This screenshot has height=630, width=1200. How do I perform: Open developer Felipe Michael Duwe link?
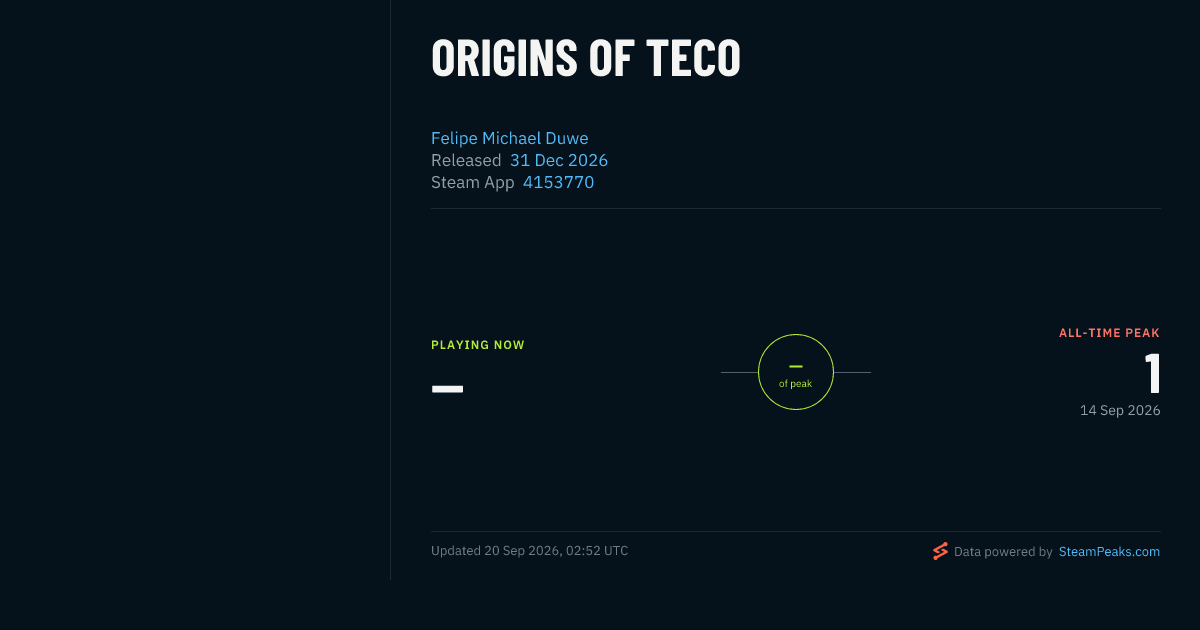pyautogui.click(x=510, y=138)
